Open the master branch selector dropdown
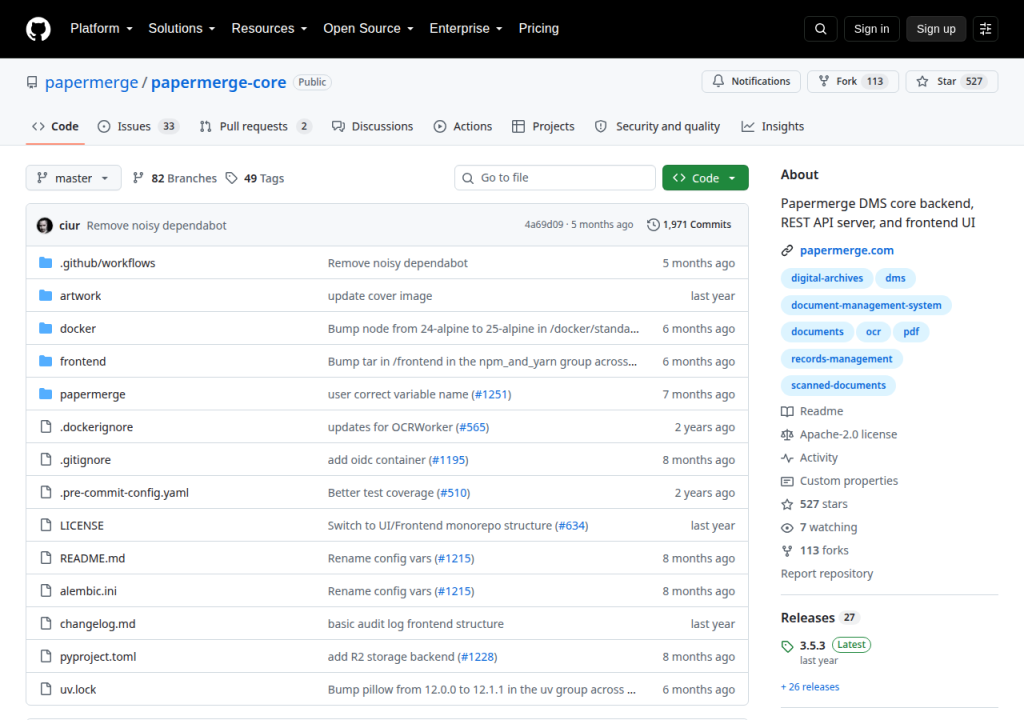The image size is (1024, 720). point(73,178)
